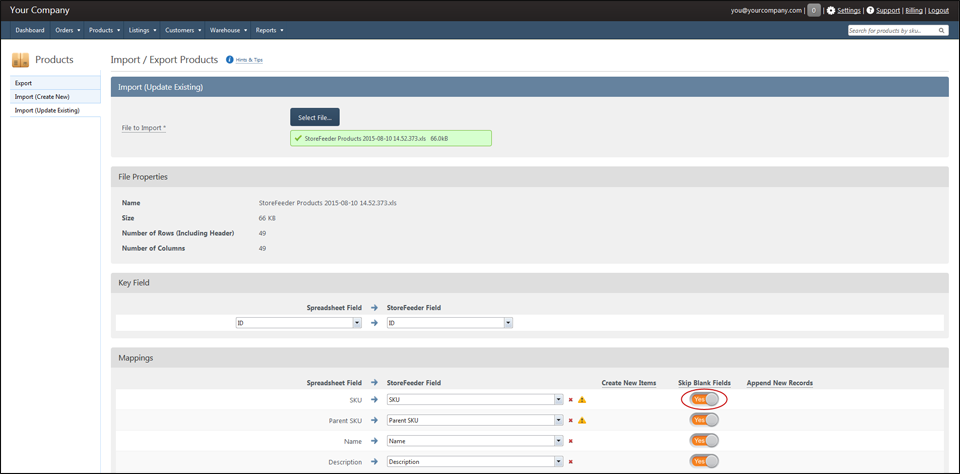Click the Create New Items column header

tap(629, 383)
